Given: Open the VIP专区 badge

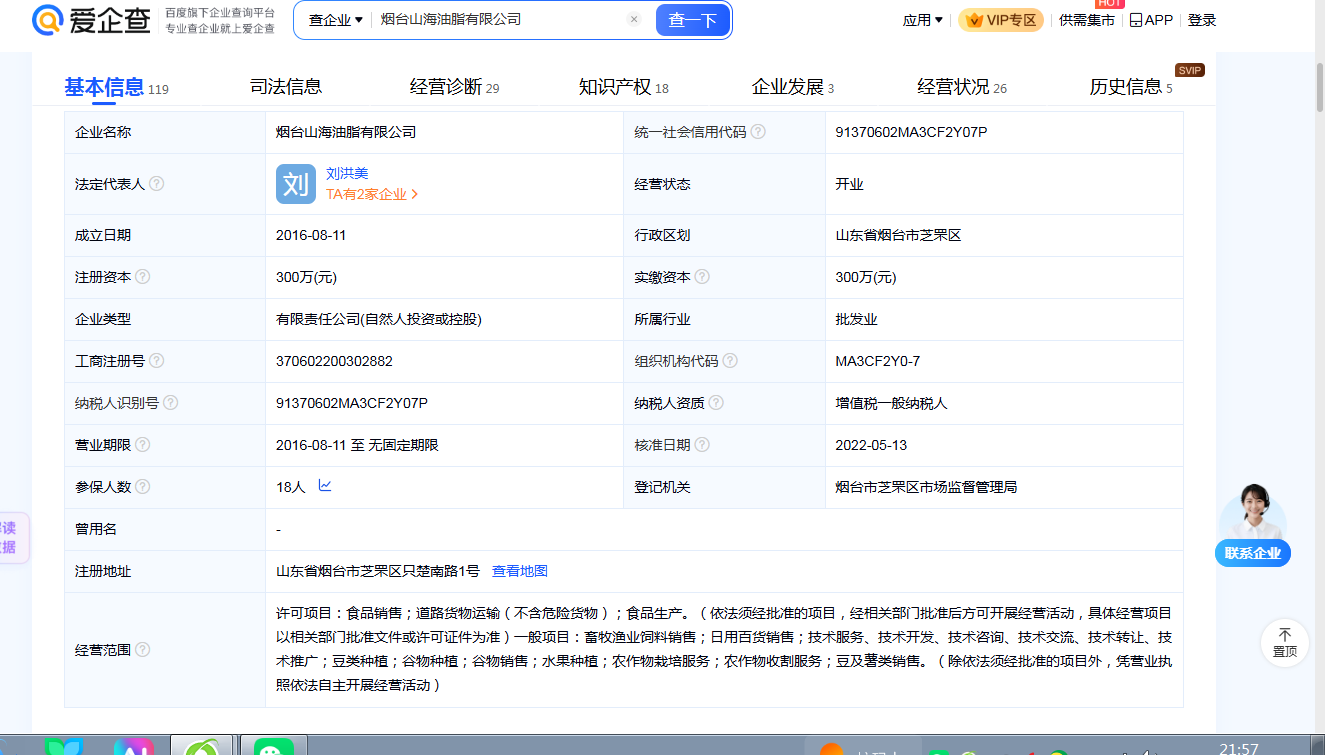Looking at the screenshot, I should tap(1000, 20).
